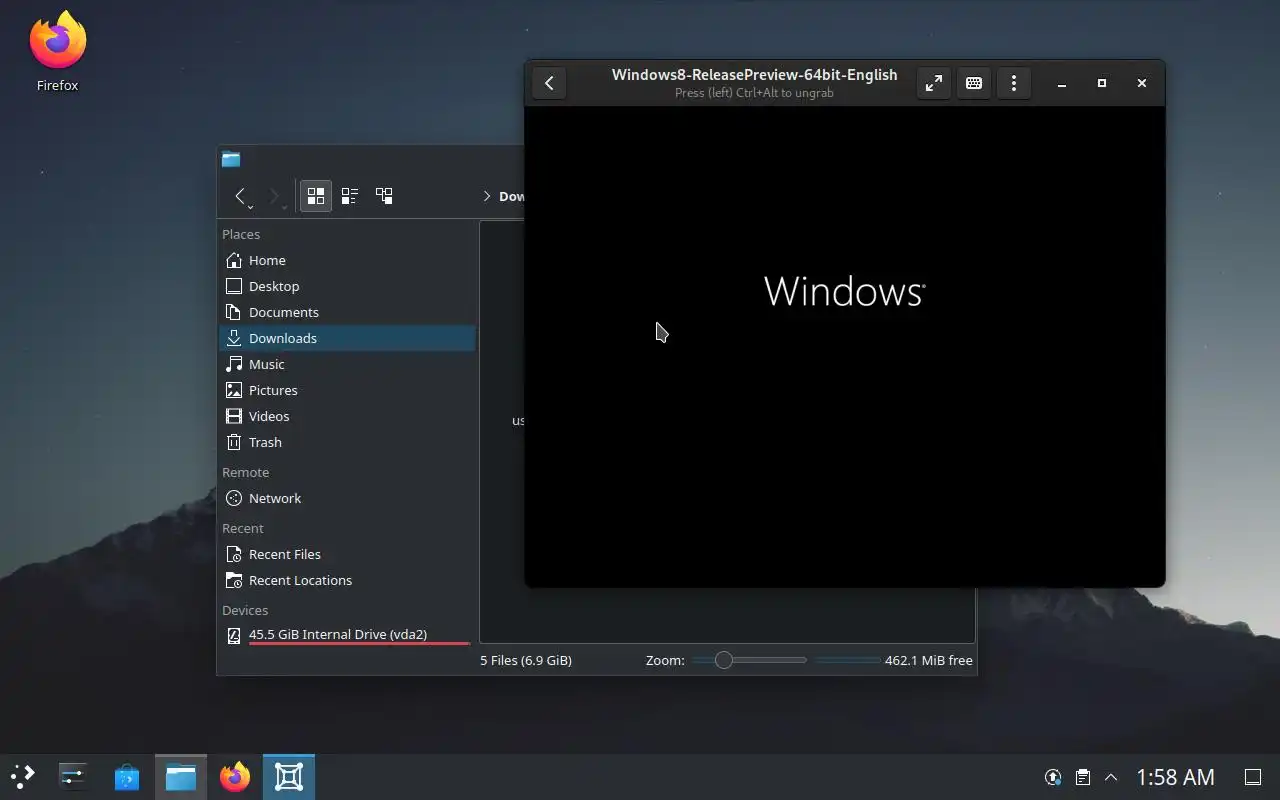Adjust the Zoom slider in Dolphin status bar
The width and height of the screenshot is (1280, 800).
[749, 660]
